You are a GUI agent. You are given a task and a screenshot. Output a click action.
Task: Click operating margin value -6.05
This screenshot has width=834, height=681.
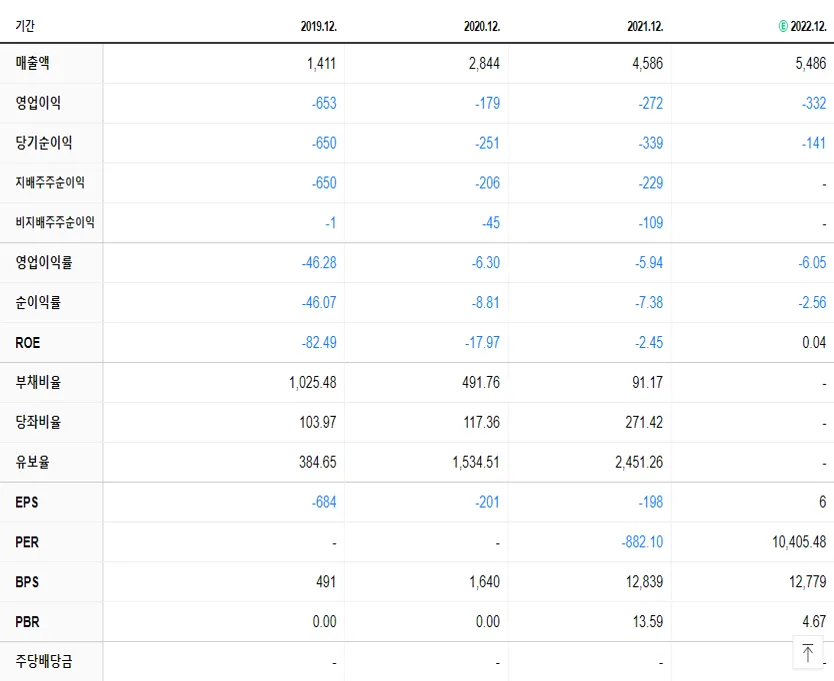(812, 263)
